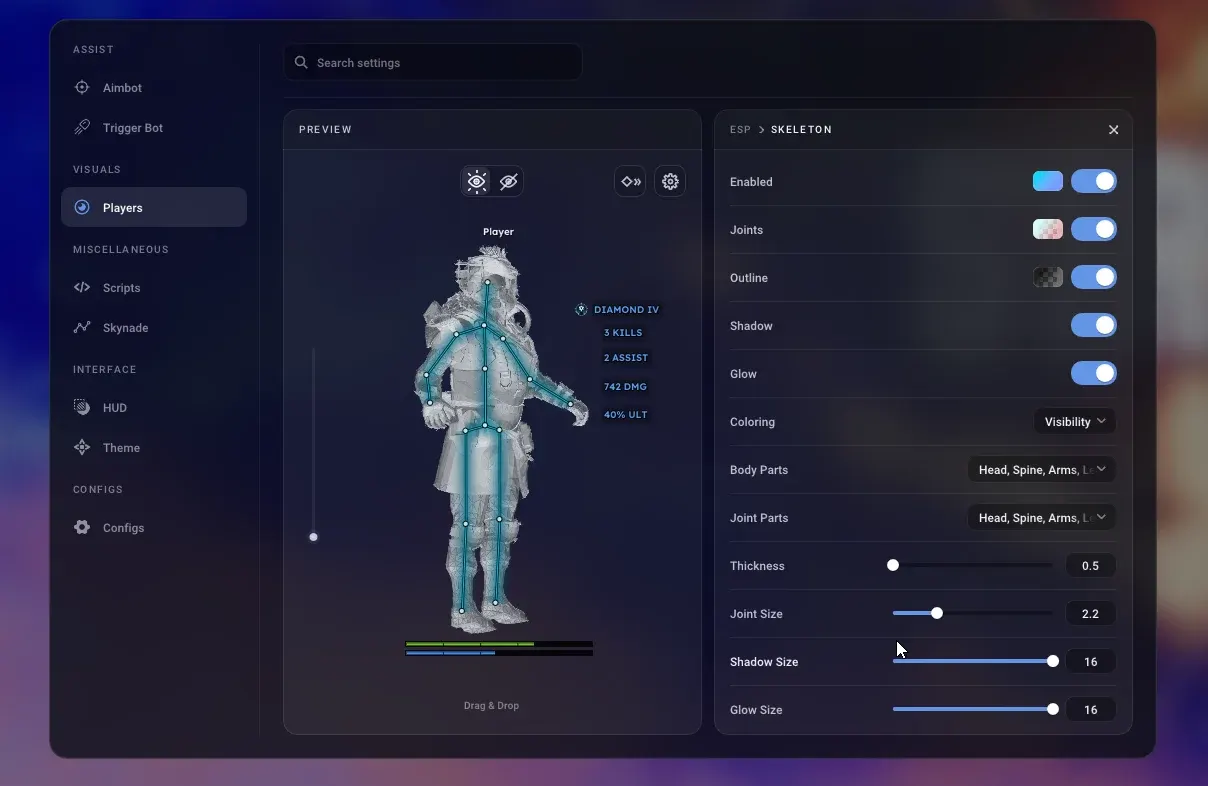Image resolution: width=1208 pixels, height=786 pixels.
Task: Click the HUD icon in sidebar
Action: [82, 408]
